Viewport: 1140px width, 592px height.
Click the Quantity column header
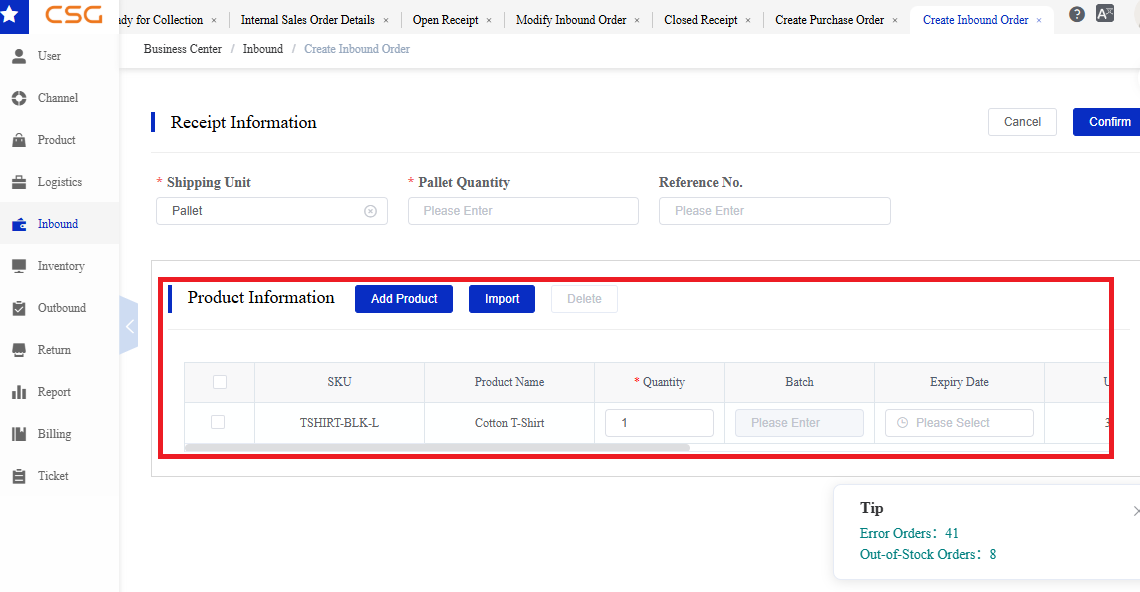point(659,382)
